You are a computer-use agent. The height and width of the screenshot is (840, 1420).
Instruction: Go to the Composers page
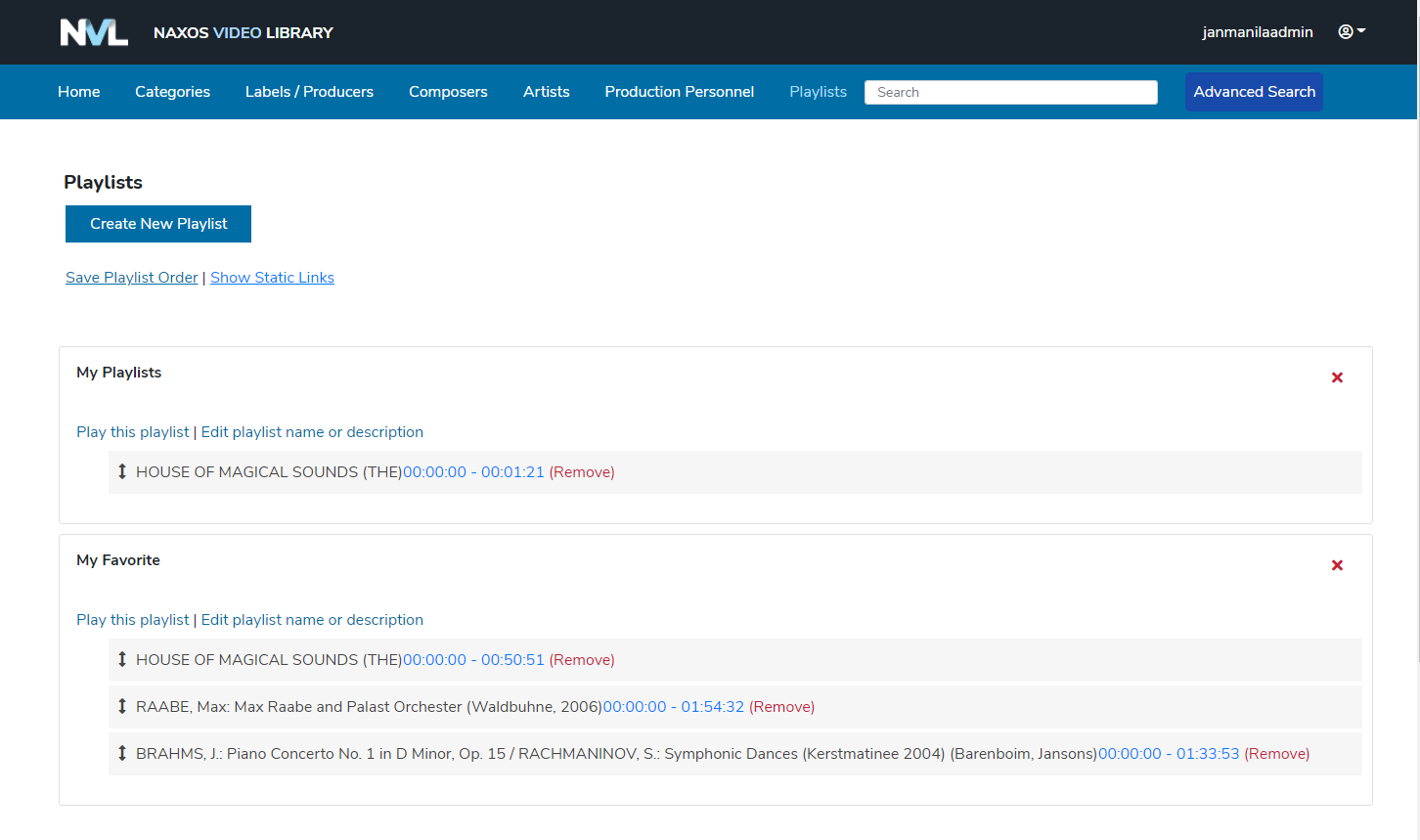coord(448,92)
